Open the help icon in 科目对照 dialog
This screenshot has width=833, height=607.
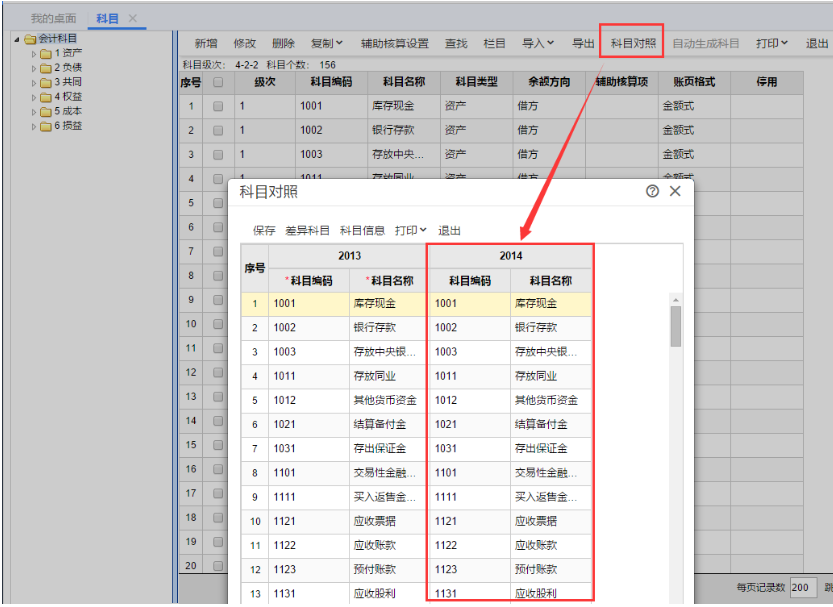(x=652, y=191)
